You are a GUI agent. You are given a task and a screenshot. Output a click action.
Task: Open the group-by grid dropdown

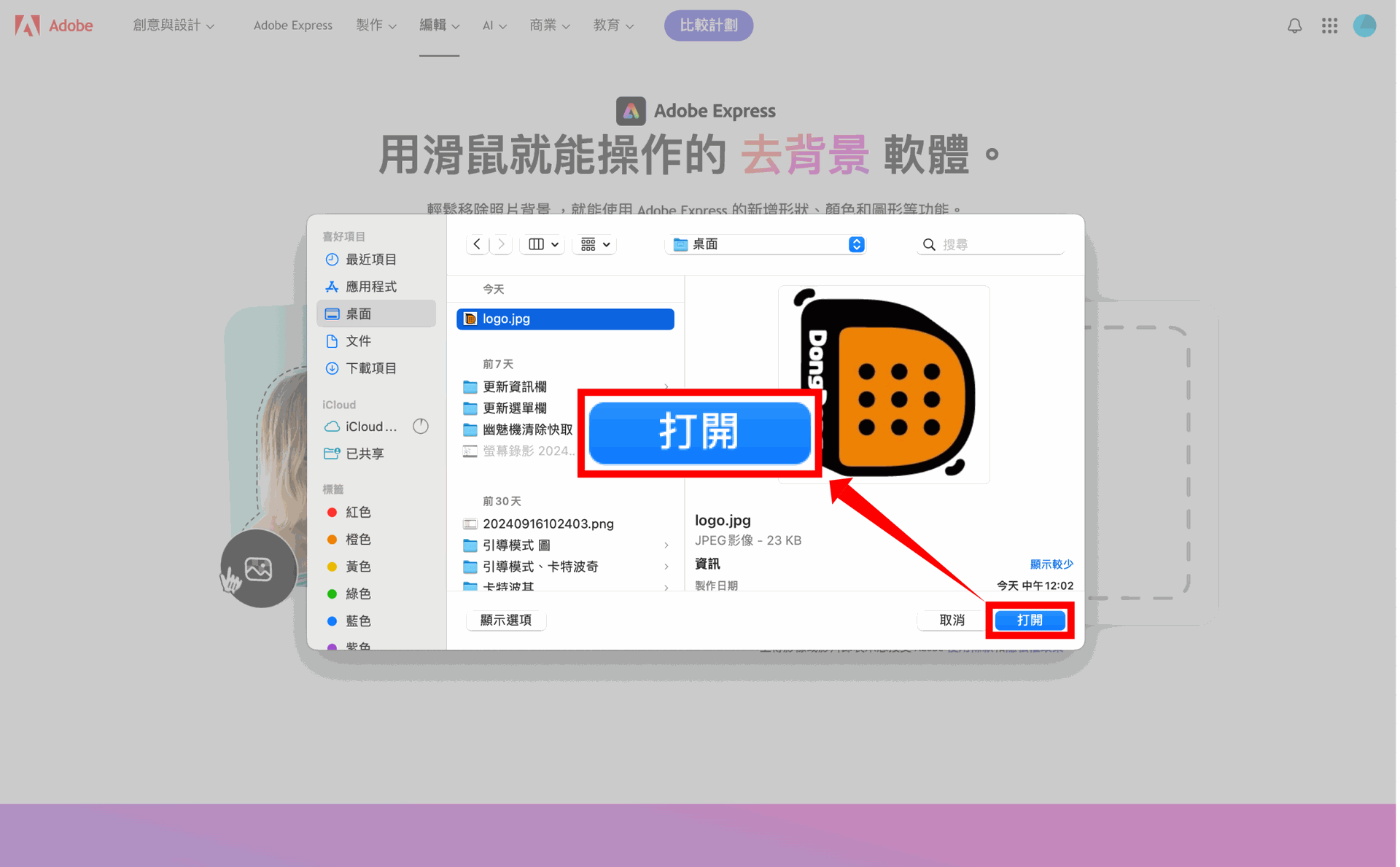click(595, 244)
